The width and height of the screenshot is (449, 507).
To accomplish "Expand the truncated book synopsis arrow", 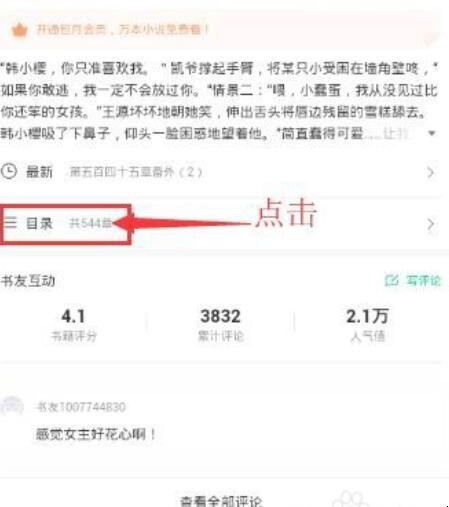I will (x=432, y=133).
